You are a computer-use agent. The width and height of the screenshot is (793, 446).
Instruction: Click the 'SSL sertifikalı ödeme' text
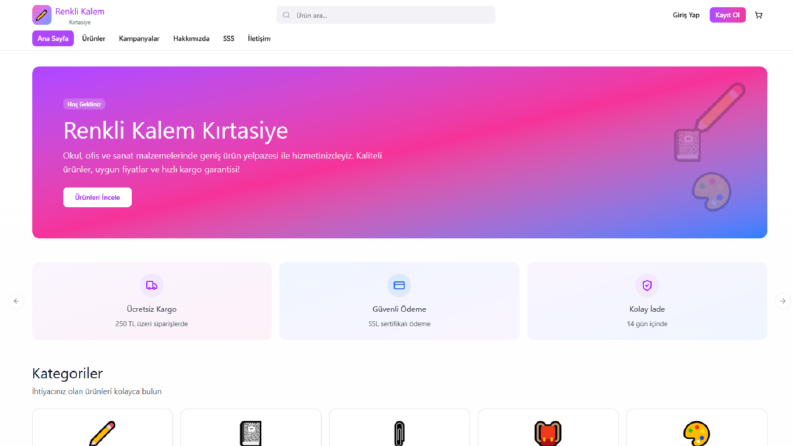click(x=400, y=324)
